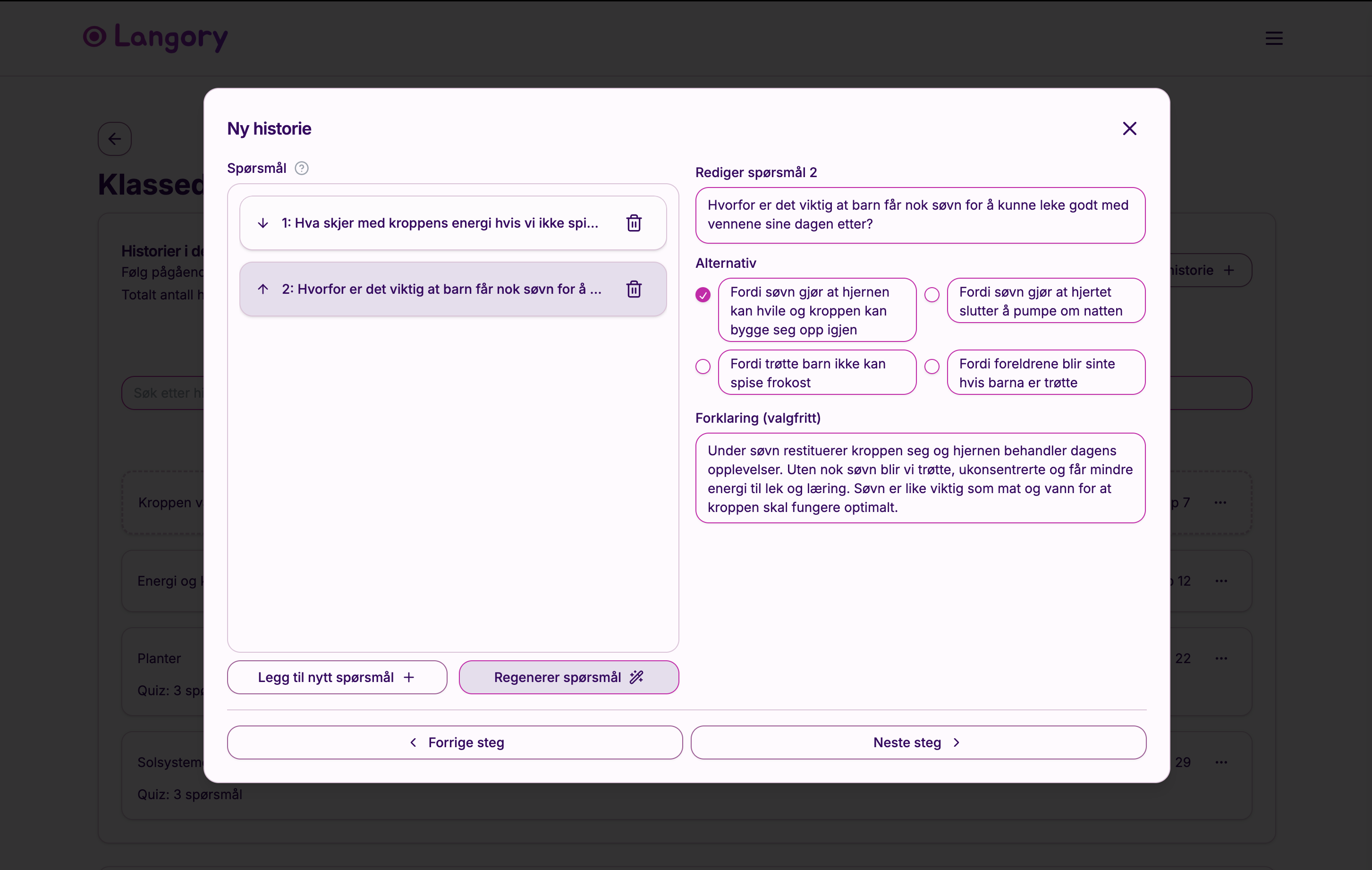This screenshot has width=1372, height=870.
Task: Proceed to Neste steg
Action: coord(918,742)
